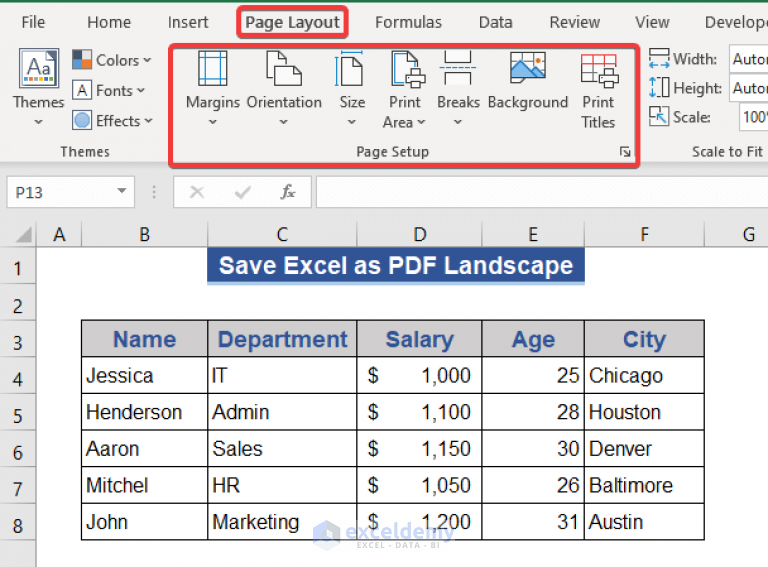This screenshot has width=768, height=567.
Task: Open the Page Setup dialog launcher
Action: [625, 152]
